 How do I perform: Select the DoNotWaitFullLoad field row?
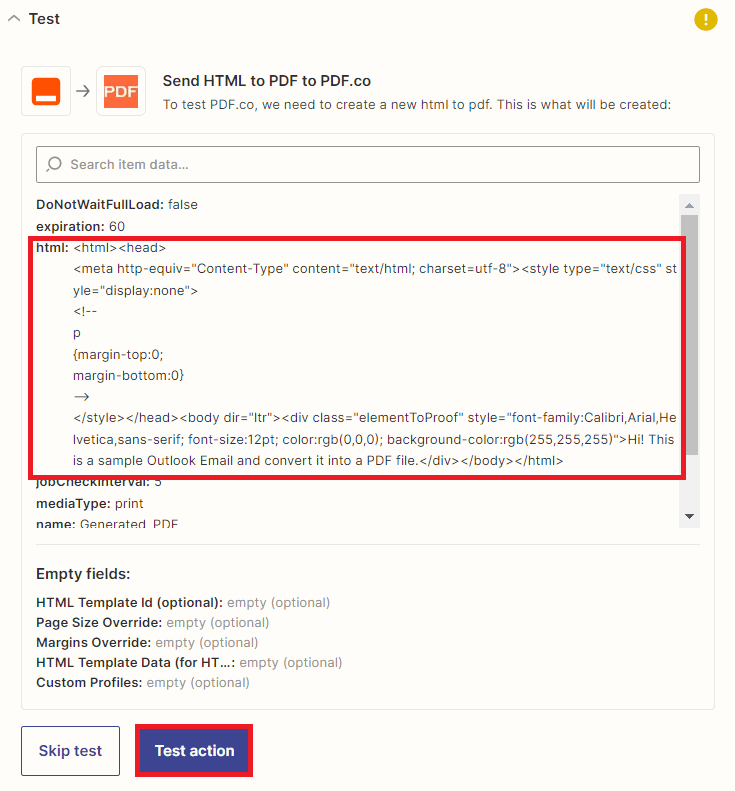(117, 204)
